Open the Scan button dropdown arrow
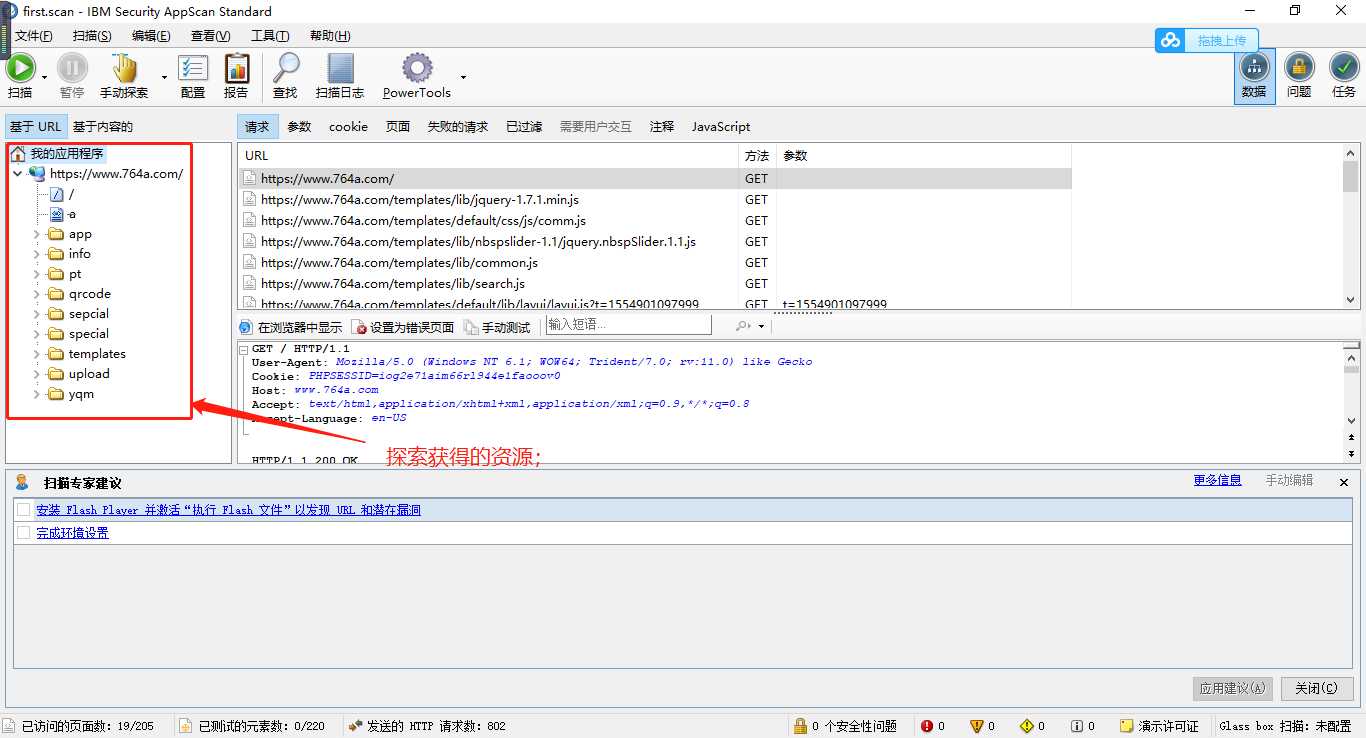Image resolution: width=1366 pixels, height=738 pixels. pyautogui.click(x=44, y=77)
